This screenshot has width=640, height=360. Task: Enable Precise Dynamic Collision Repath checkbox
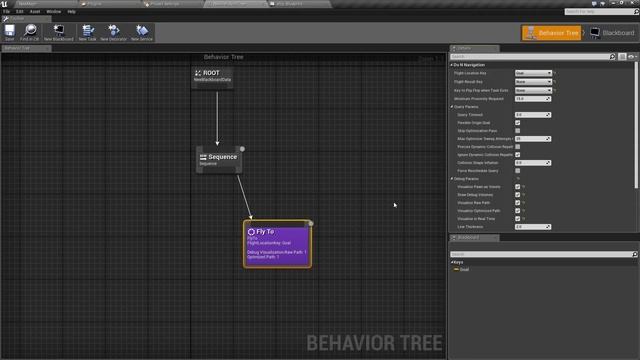518,147
